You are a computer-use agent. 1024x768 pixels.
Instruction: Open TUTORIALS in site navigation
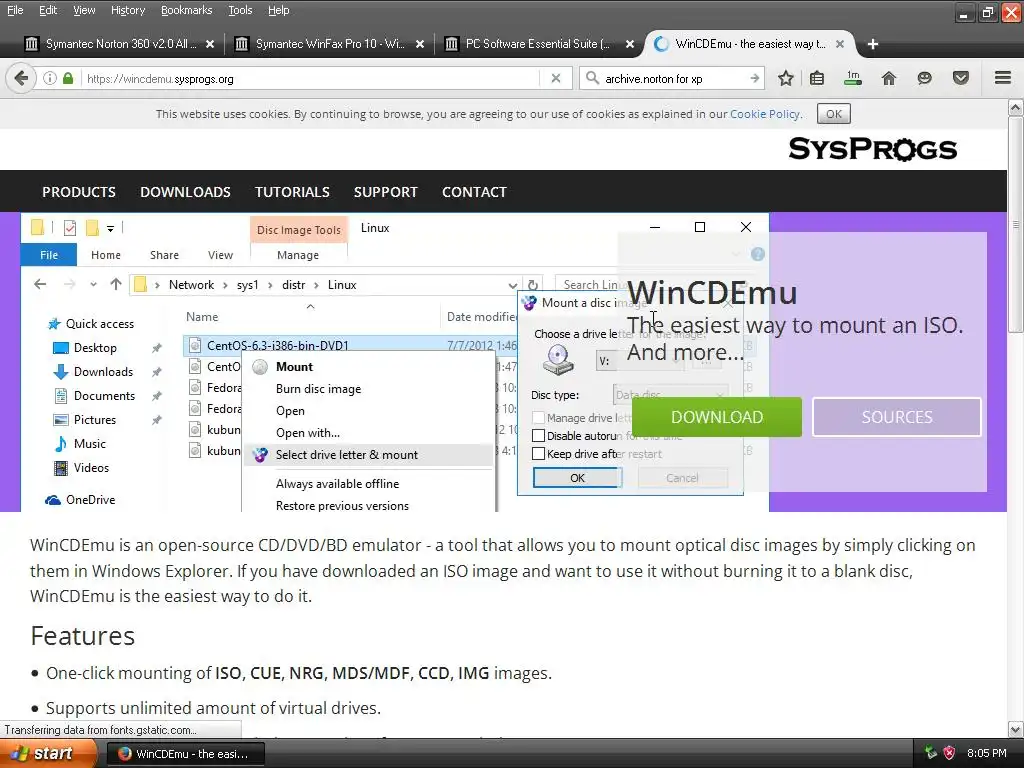click(292, 192)
